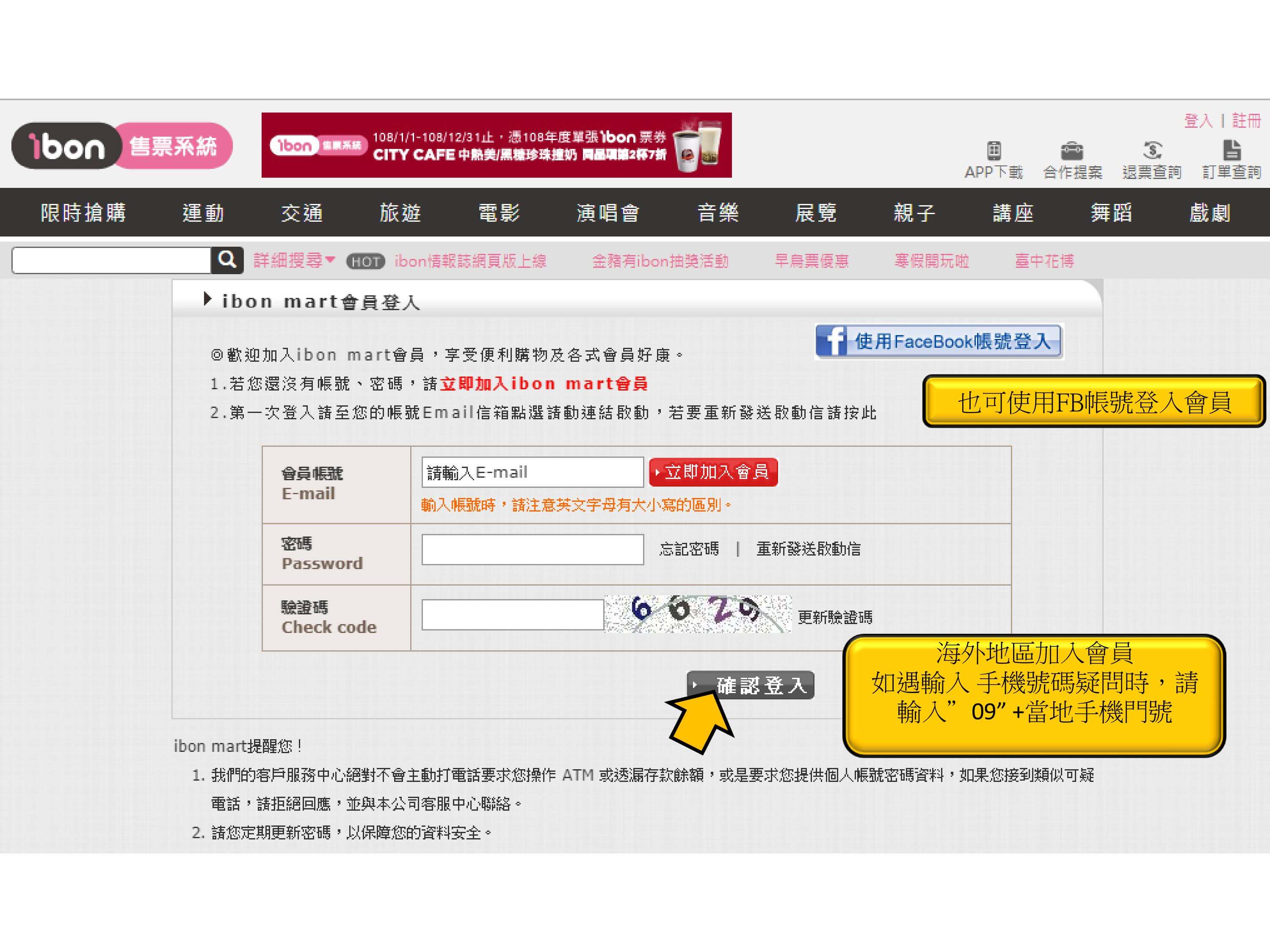Screen dimensions: 1270x952
Task: Open the 旅遊 category
Action: click(400, 213)
